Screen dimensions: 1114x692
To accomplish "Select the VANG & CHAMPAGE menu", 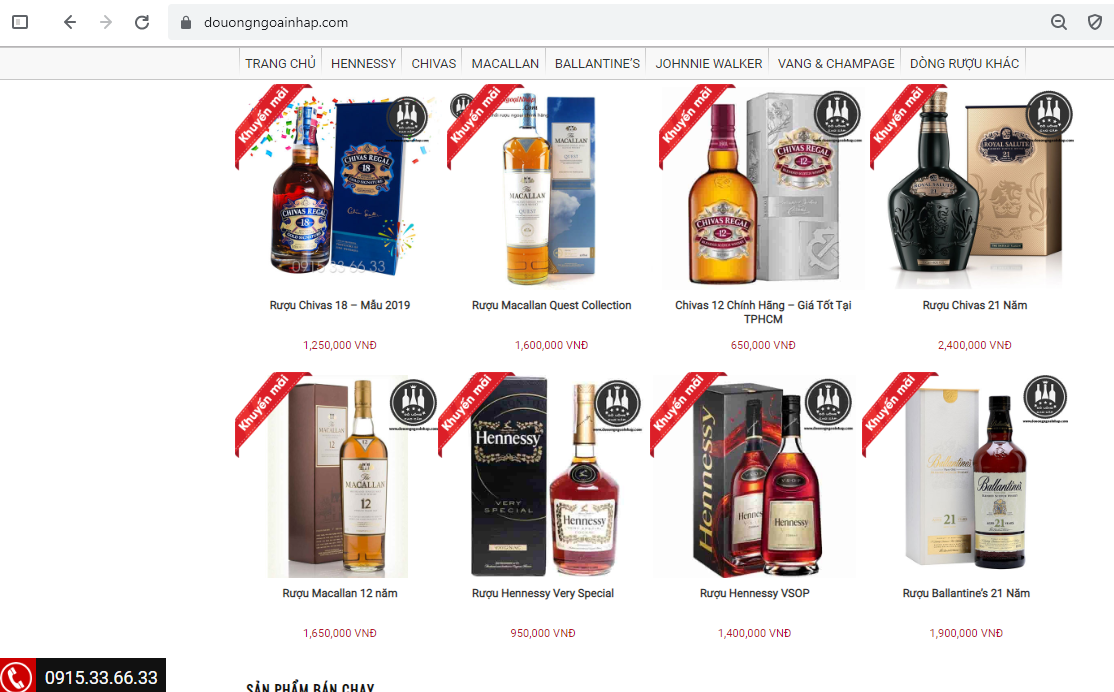I will coord(836,64).
